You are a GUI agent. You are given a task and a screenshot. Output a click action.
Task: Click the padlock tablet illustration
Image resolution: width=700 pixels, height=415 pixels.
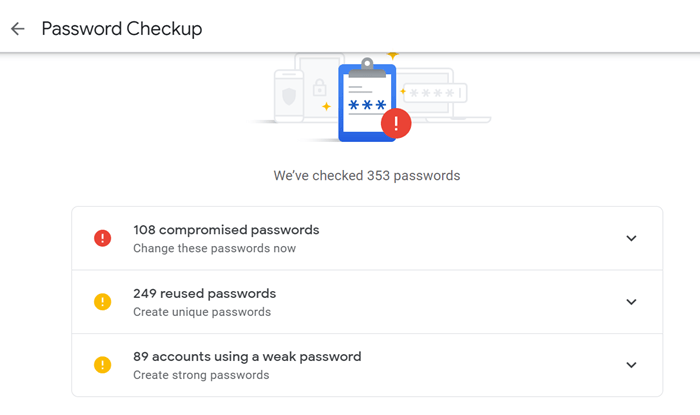[320, 87]
